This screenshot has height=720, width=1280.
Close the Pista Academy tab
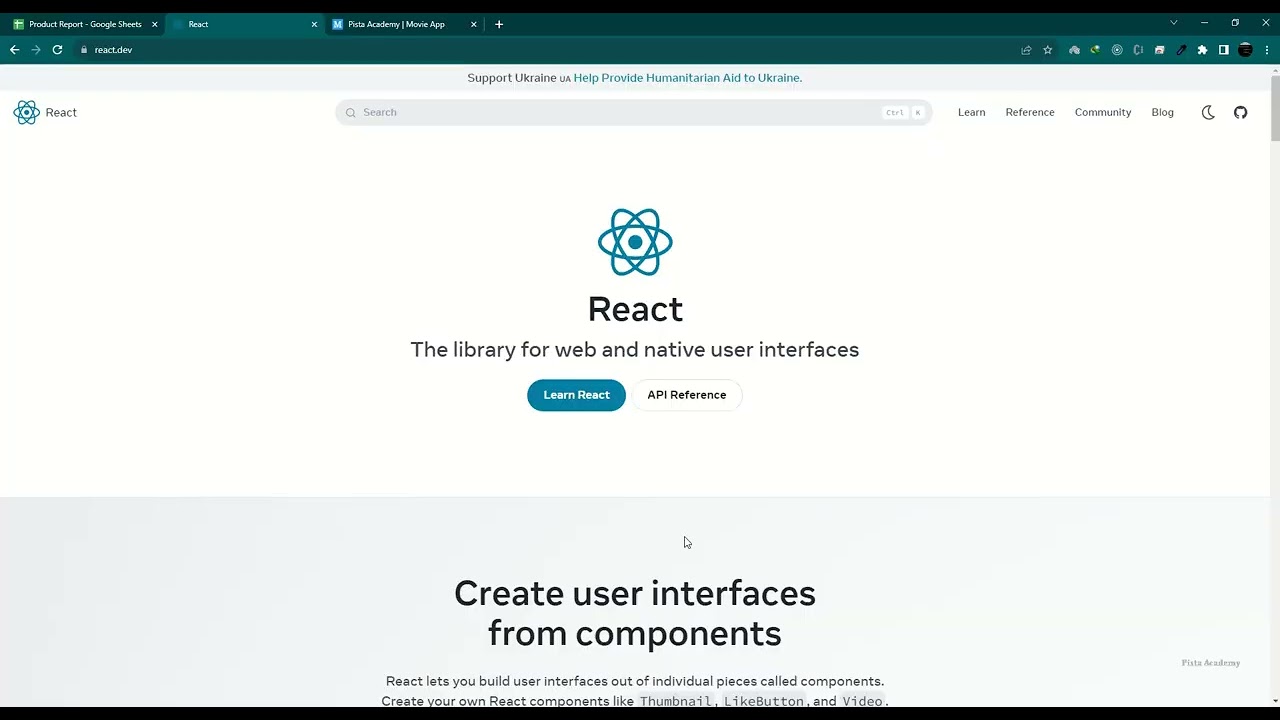coord(474,24)
